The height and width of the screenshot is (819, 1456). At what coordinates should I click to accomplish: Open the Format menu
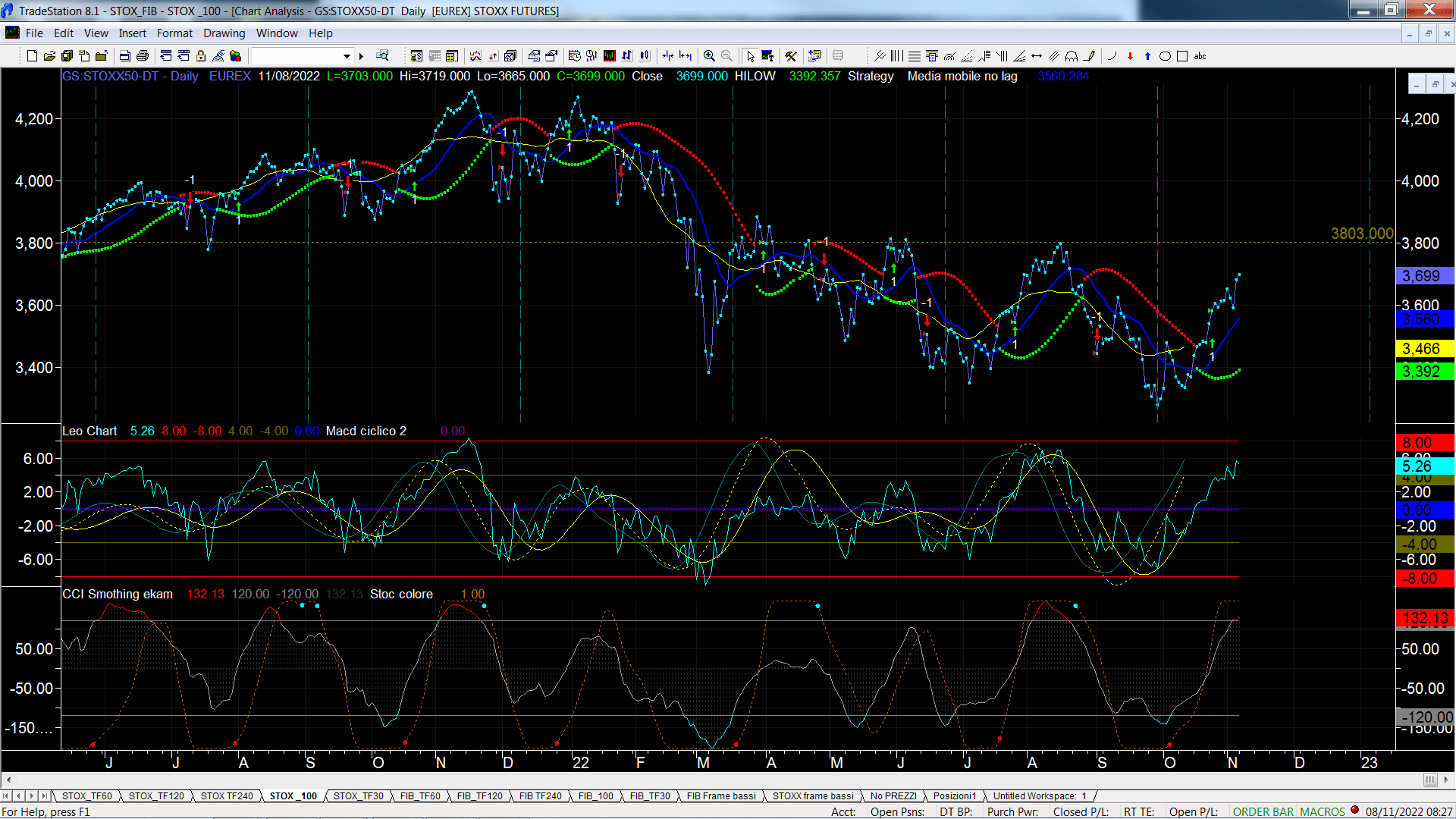174,33
